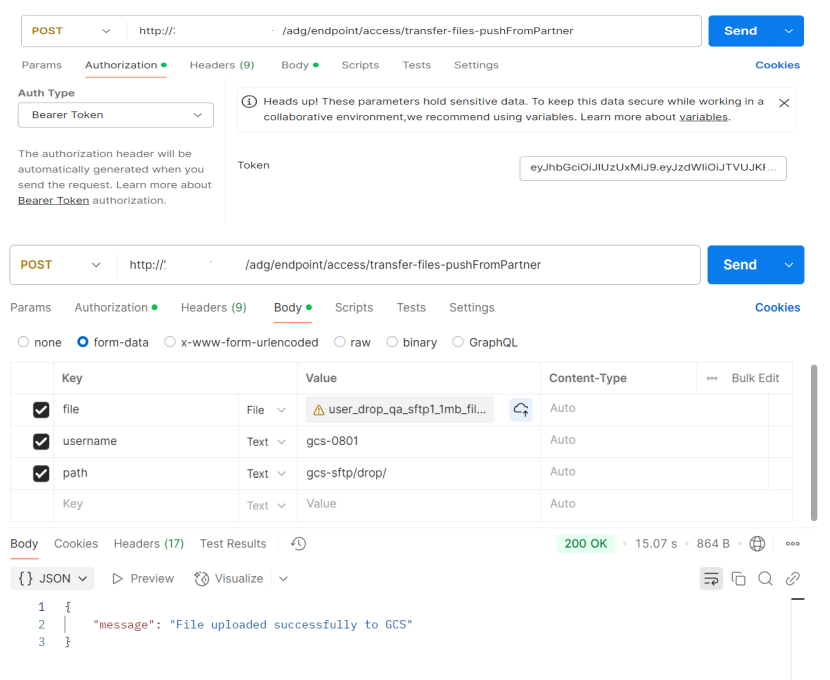Click the link icon in response toolbar
Viewport: 830px width, 680px height.
point(792,578)
